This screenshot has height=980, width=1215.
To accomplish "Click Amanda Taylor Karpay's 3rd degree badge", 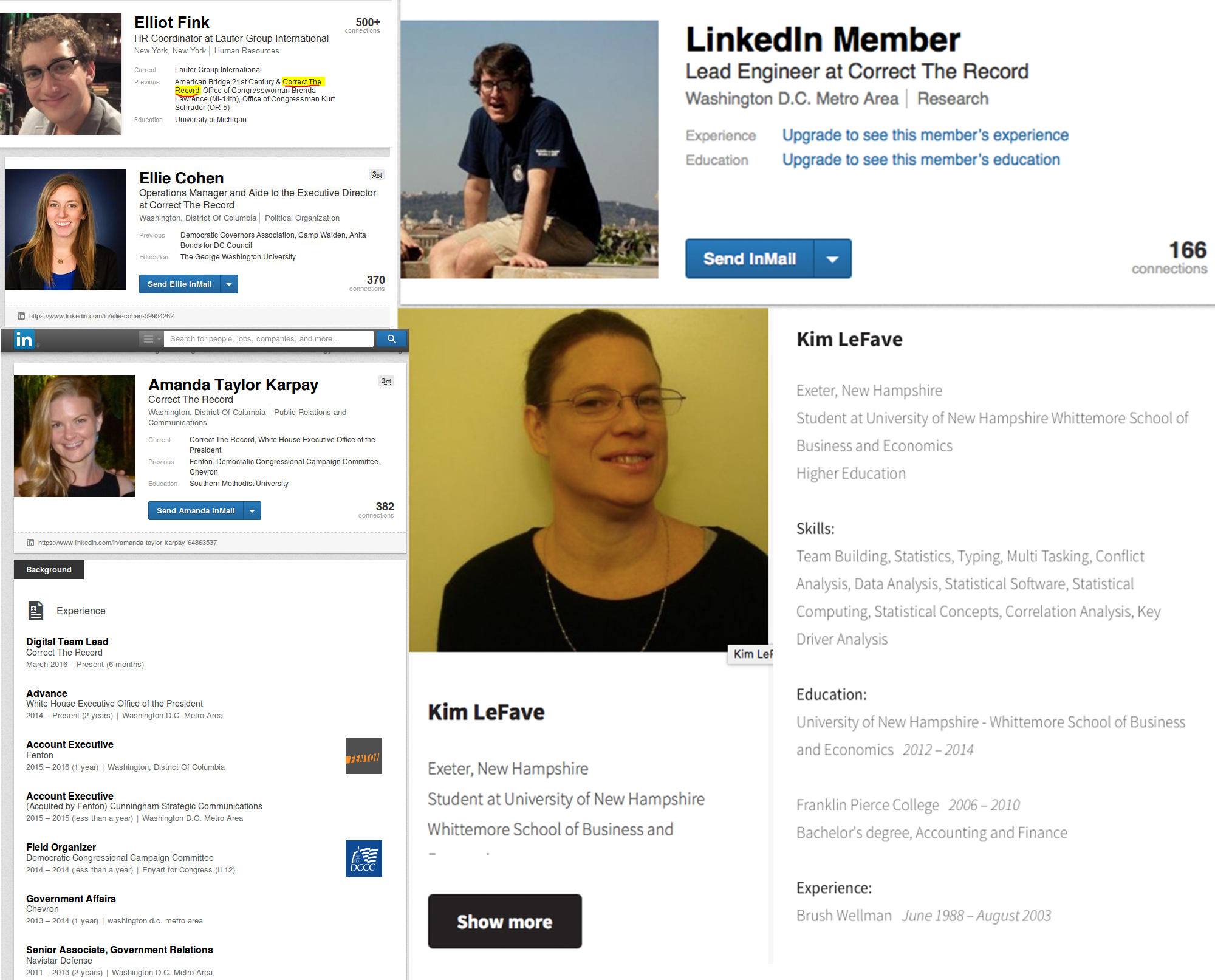I will (386, 382).
